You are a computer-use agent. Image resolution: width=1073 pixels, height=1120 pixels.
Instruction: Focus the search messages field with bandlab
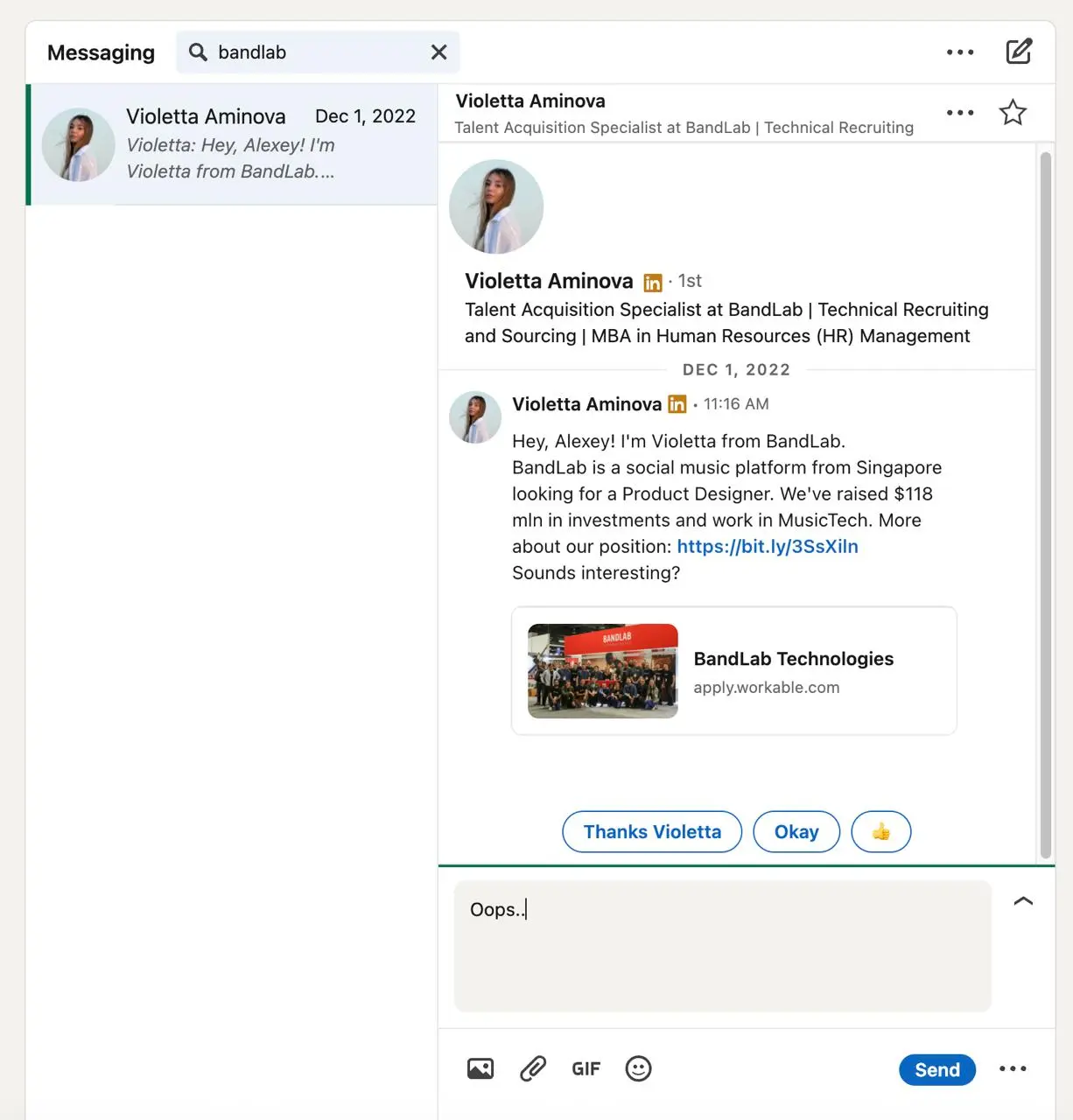click(x=318, y=52)
